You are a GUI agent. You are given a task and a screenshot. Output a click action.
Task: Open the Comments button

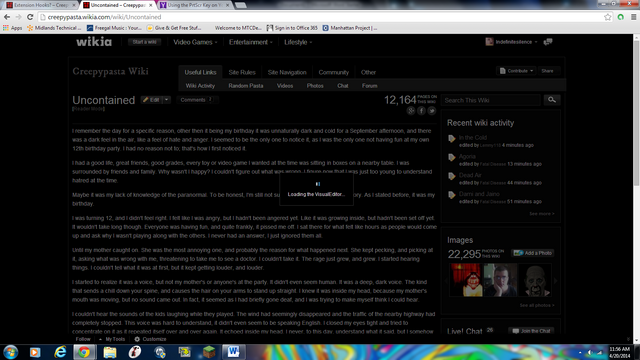(197, 100)
